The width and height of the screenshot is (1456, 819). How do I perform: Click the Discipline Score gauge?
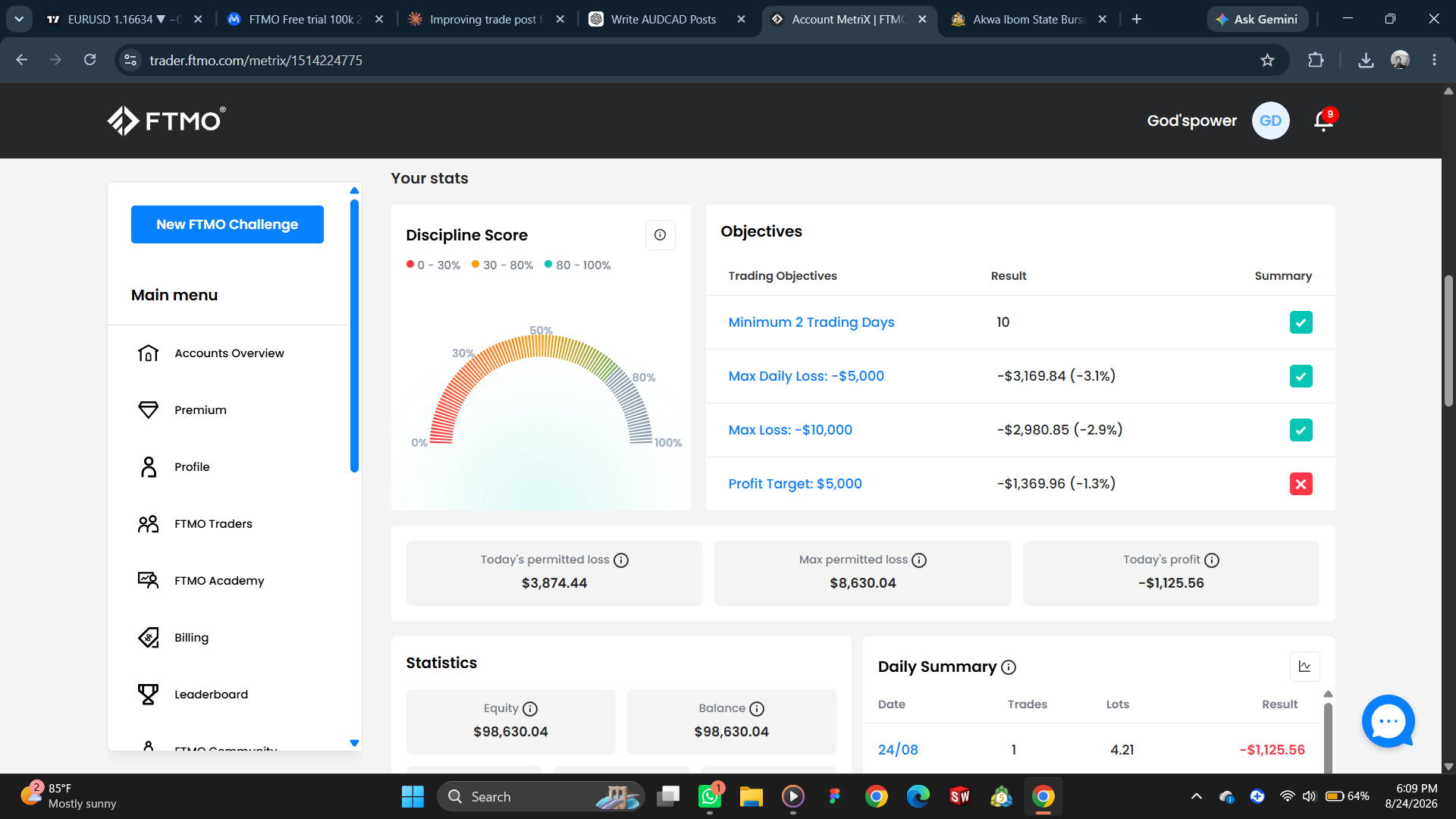pos(541,388)
